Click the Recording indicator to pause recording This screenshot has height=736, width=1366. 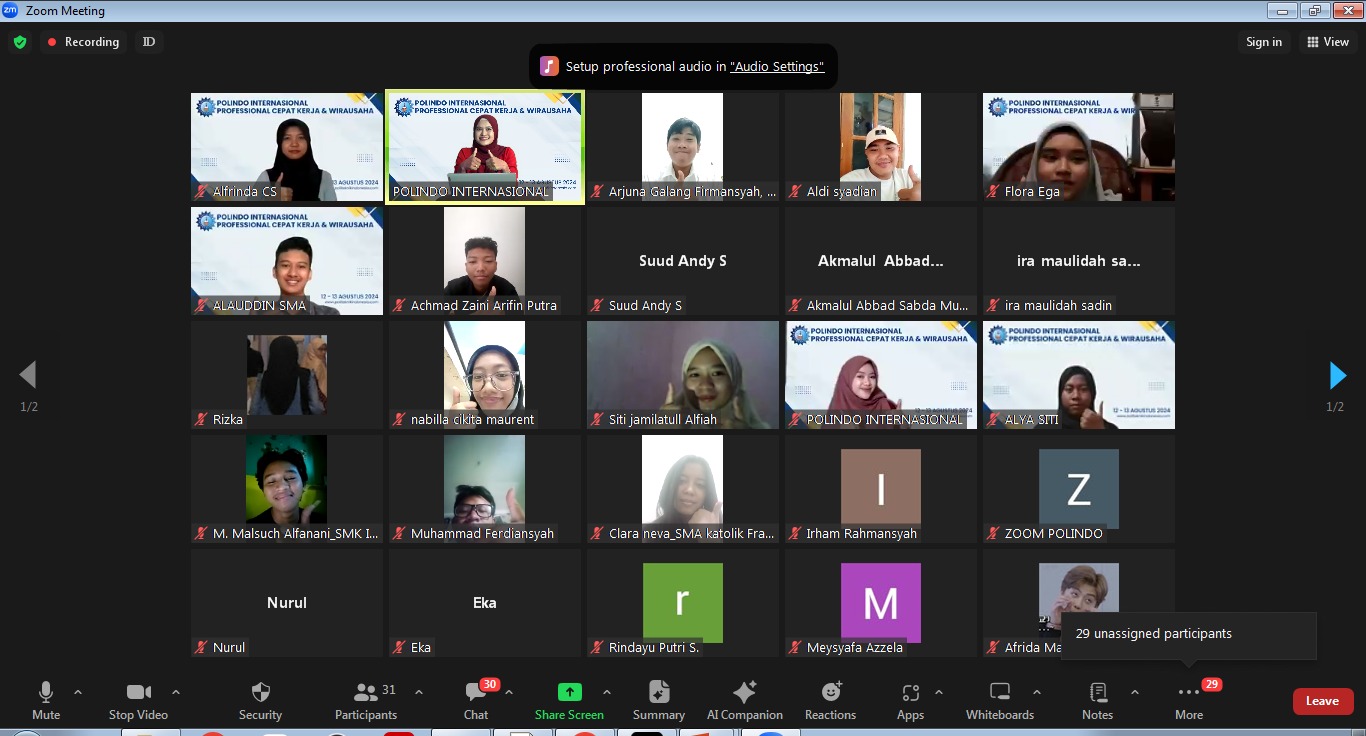point(83,42)
